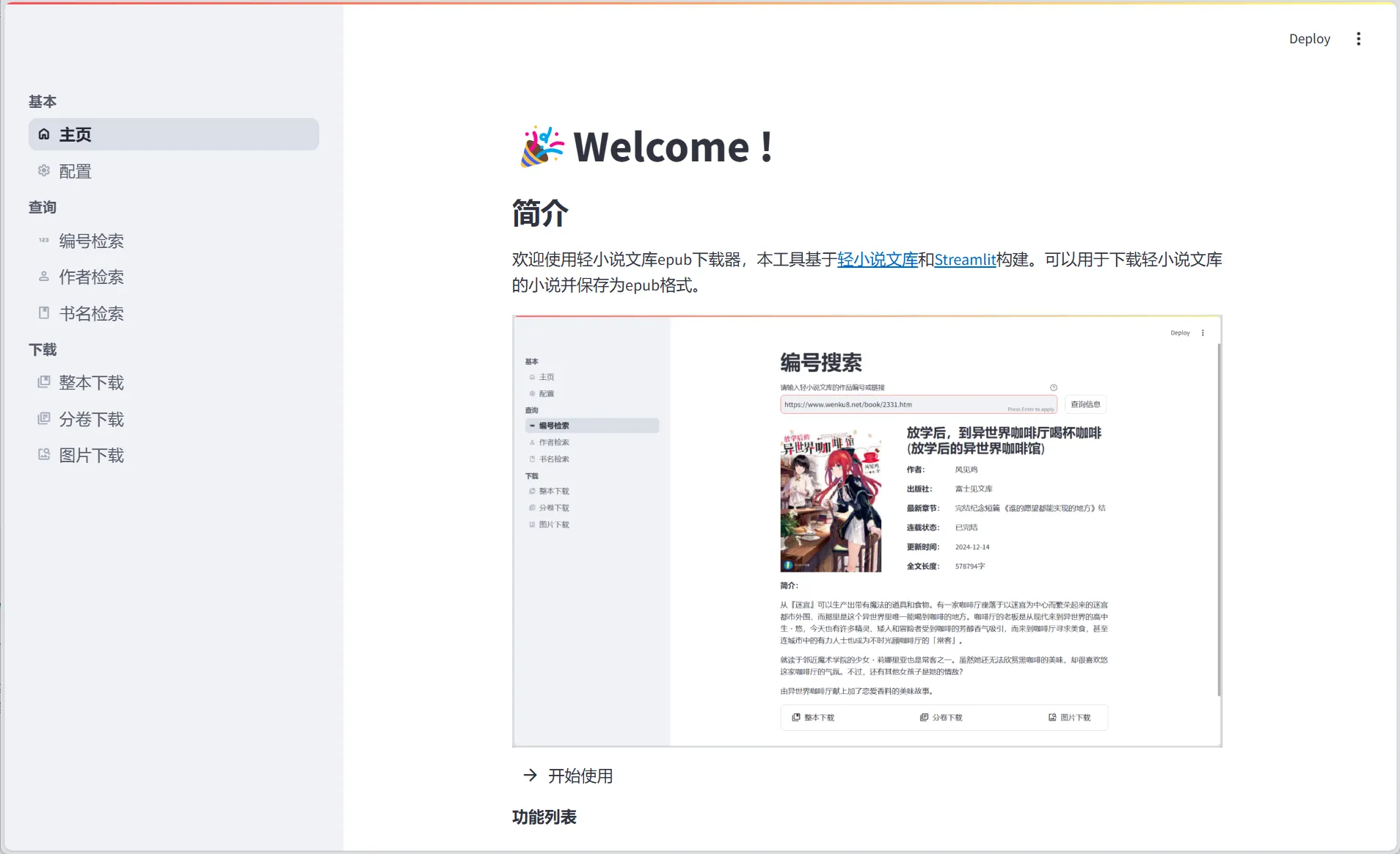This screenshot has height=854, width=1400.
Task: Go to the 配置 page
Action: point(174,171)
